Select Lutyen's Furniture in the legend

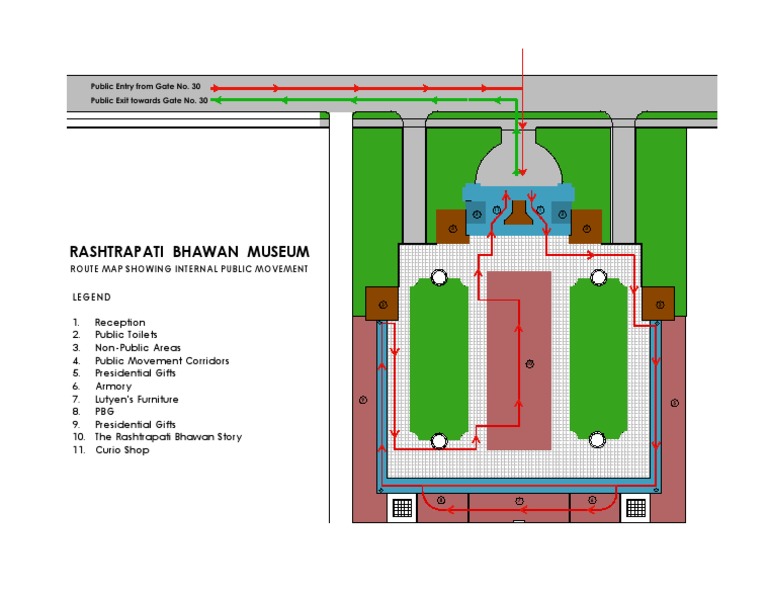coord(139,398)
